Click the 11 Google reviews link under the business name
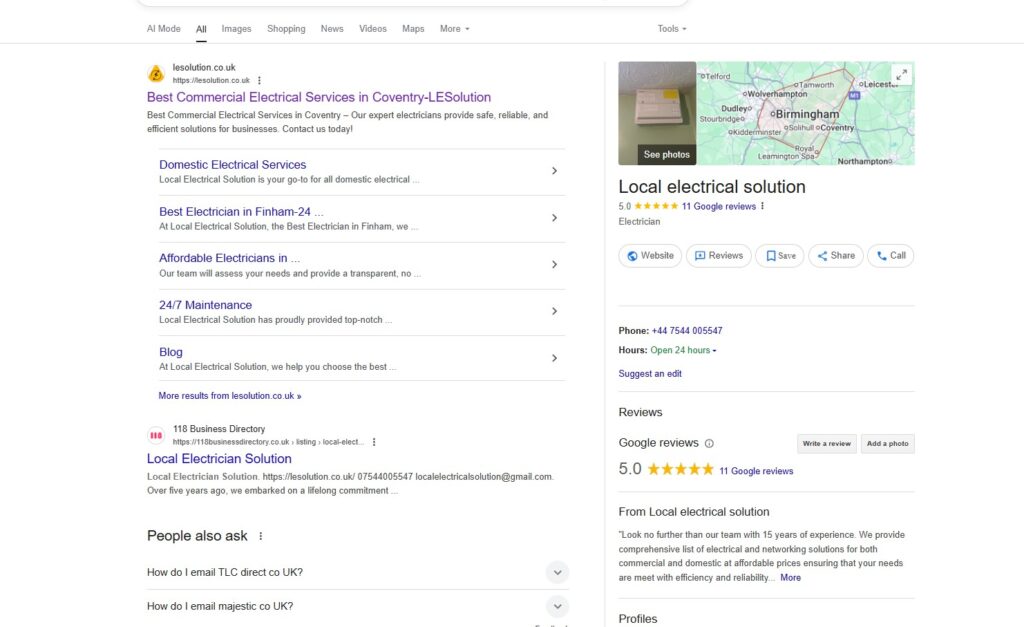1024x627 pixels. coord(718,206)
